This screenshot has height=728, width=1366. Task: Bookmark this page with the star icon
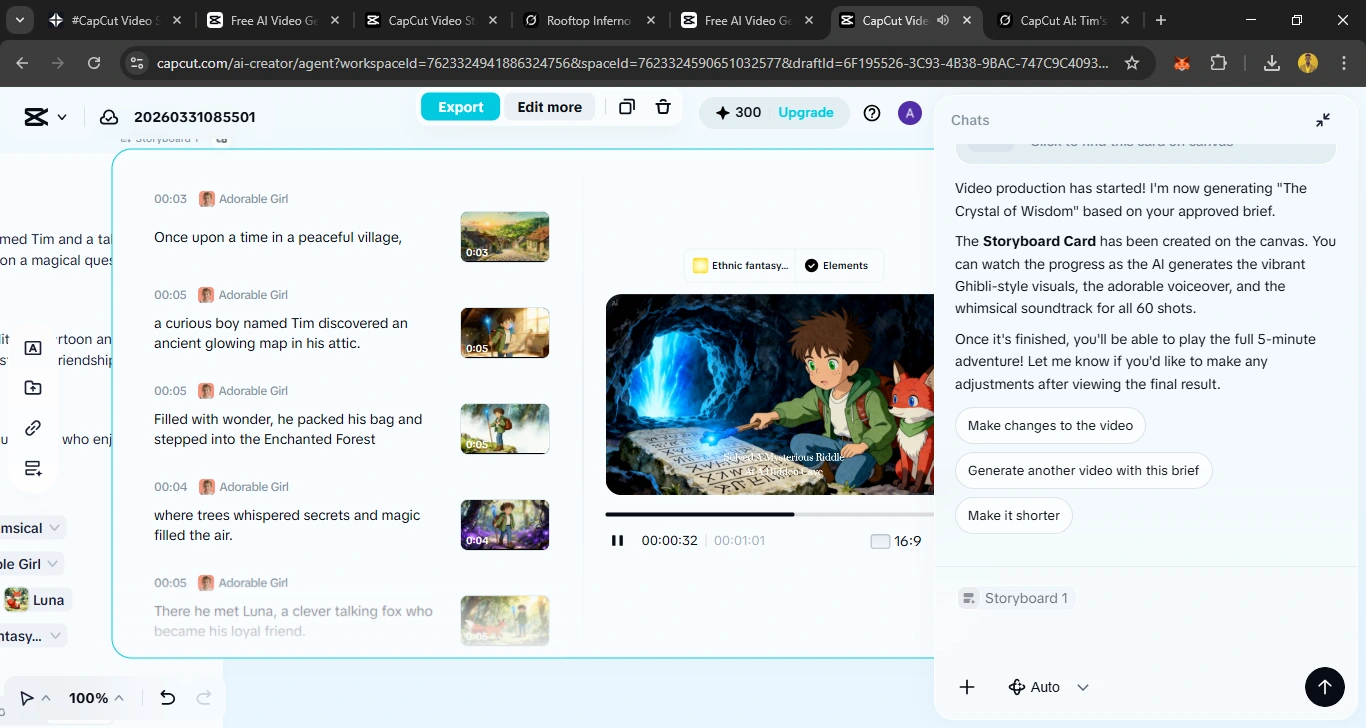pyautogui.click(x=1132, y=63)
